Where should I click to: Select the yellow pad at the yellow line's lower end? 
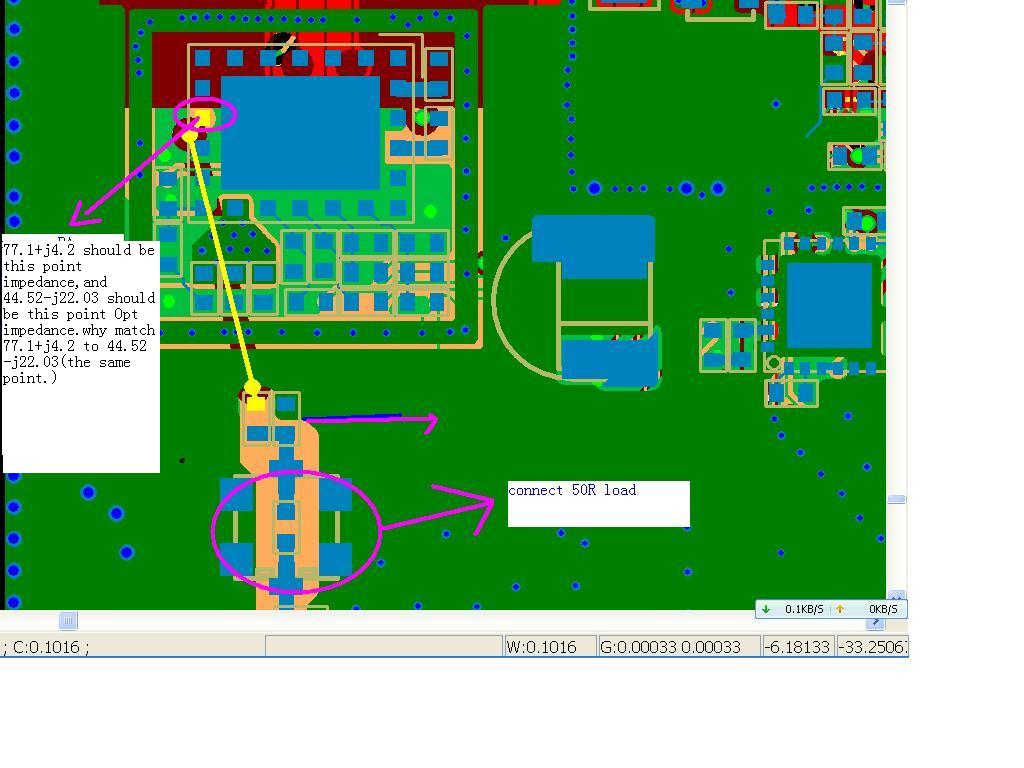coord(255,403)
